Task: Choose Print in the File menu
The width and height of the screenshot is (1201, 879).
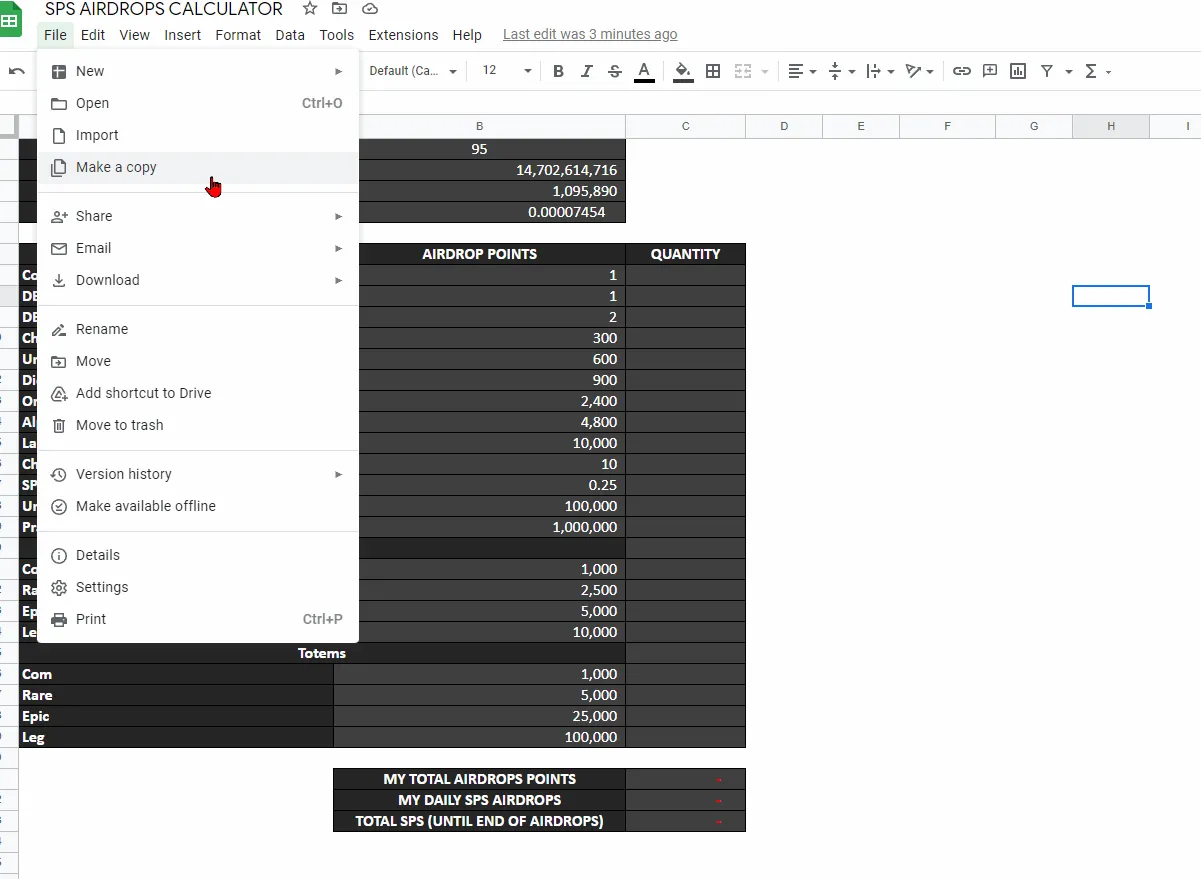Action: 198,619
